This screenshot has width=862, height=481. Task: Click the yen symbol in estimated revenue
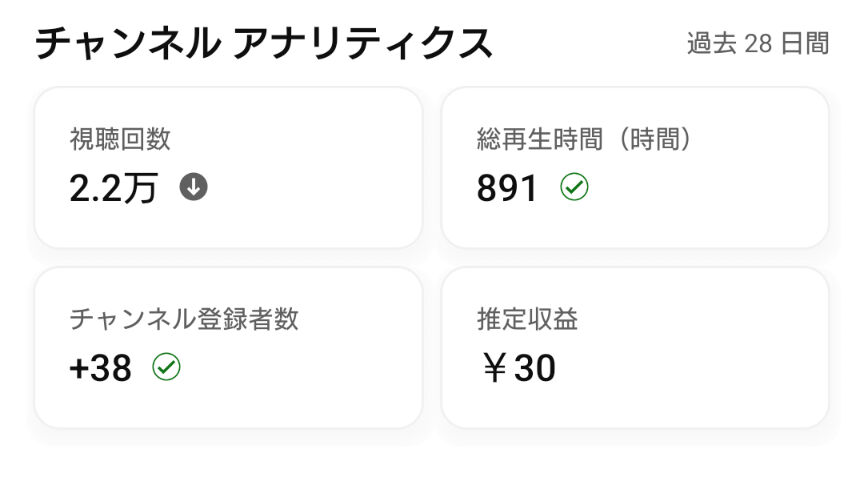tap(494, 368)
